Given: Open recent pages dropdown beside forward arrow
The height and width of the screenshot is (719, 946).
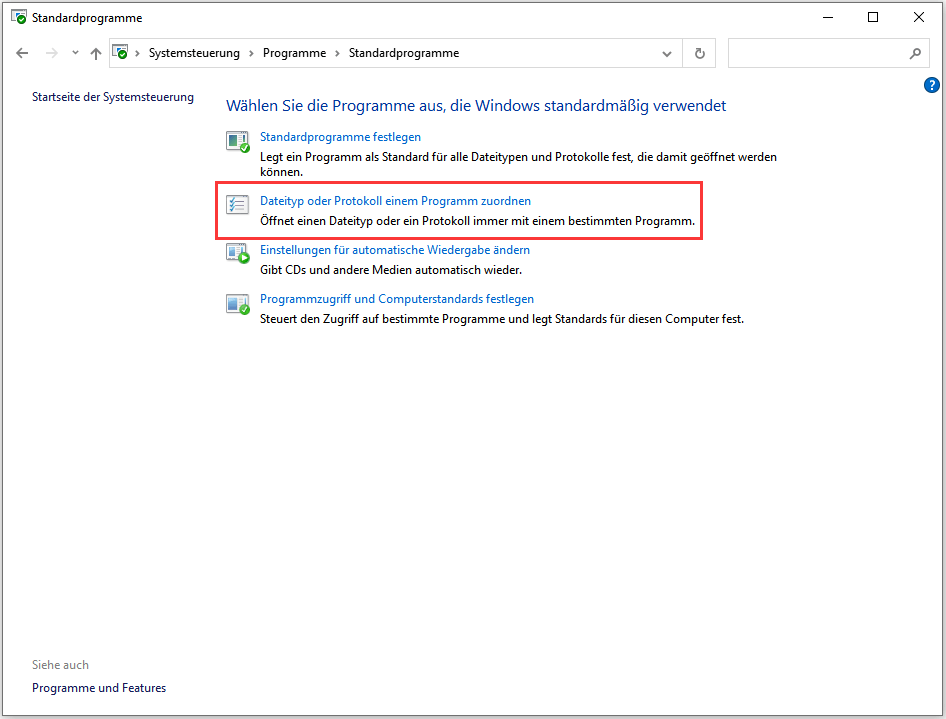Looking at the screenshot, I should tap(74, 53).
